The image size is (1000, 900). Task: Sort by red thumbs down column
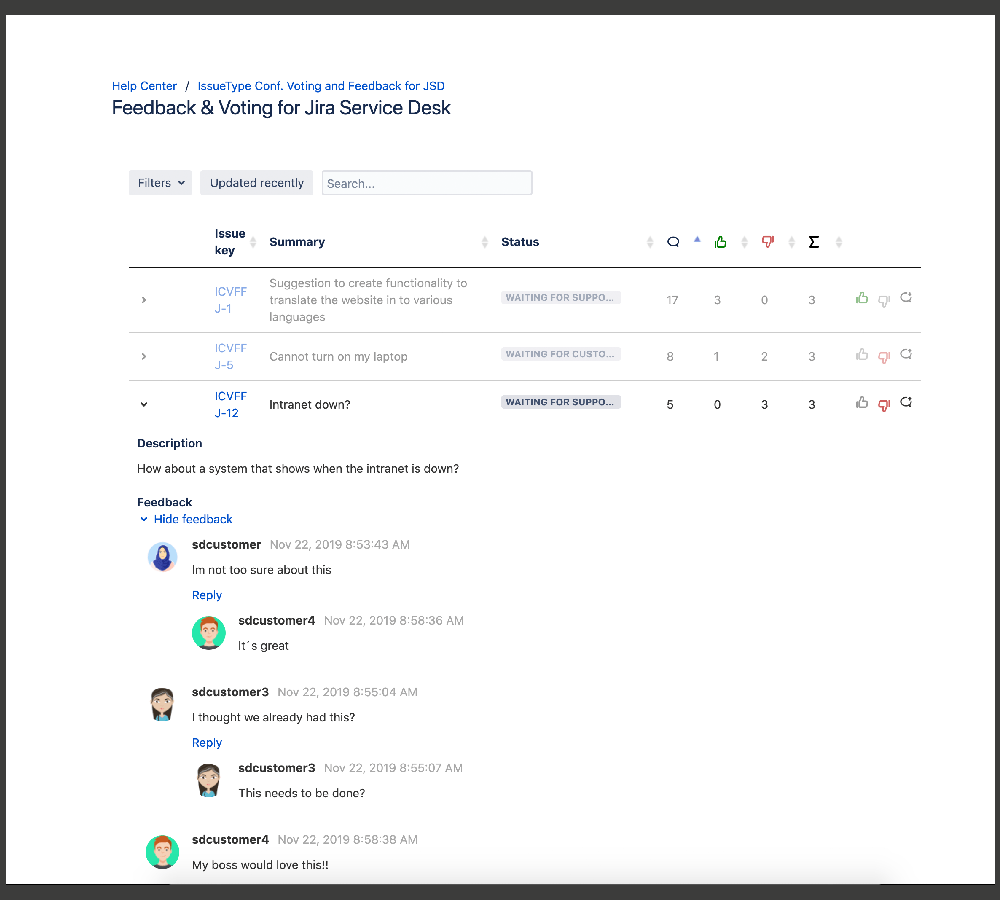click(x=768, y=242)
